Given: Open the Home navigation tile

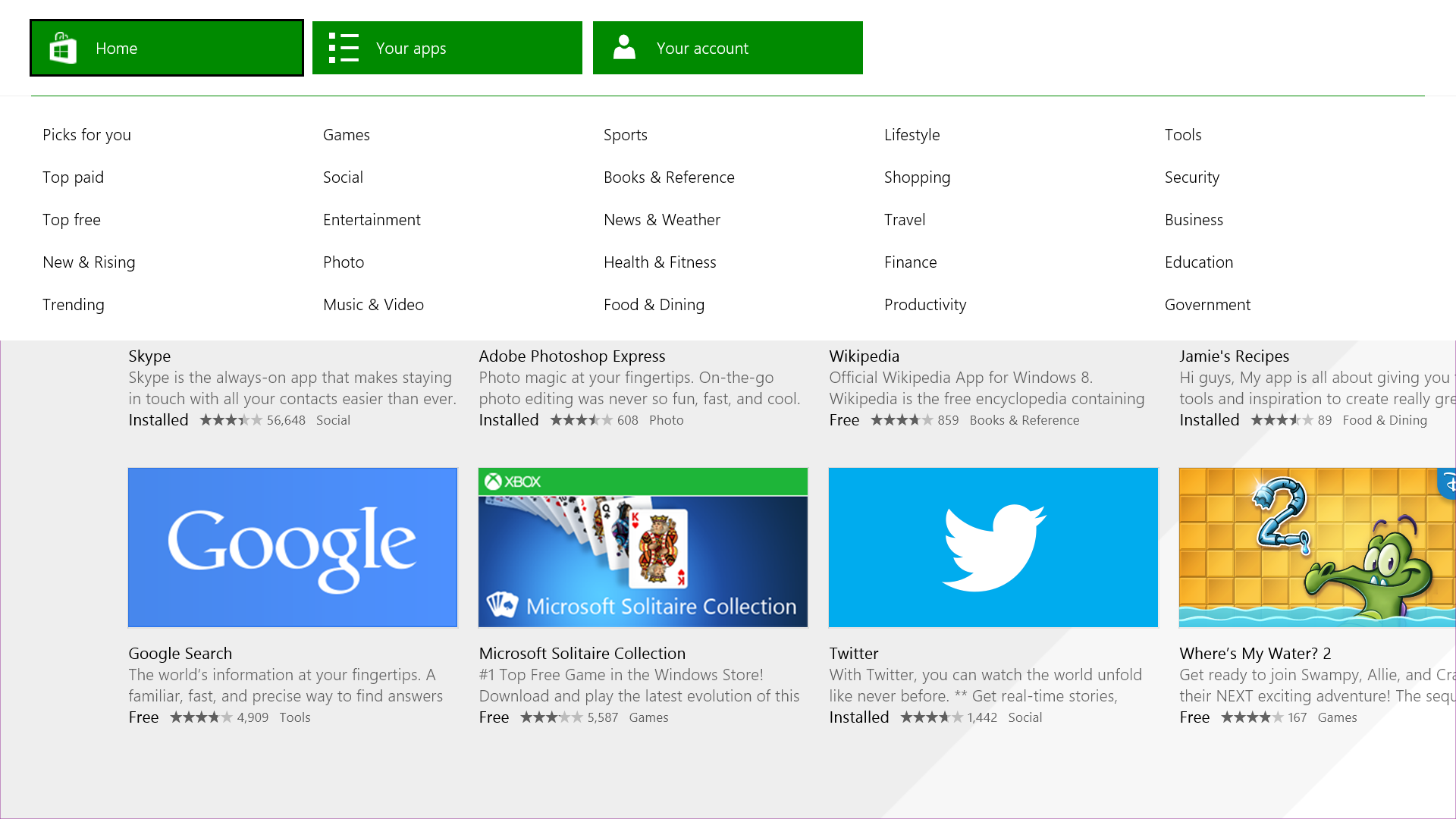Looking at the screenshot, I should [167, 48].
